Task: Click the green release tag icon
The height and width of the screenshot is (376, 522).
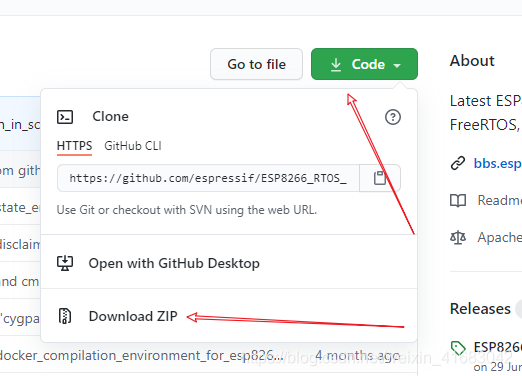Action: 458,348
